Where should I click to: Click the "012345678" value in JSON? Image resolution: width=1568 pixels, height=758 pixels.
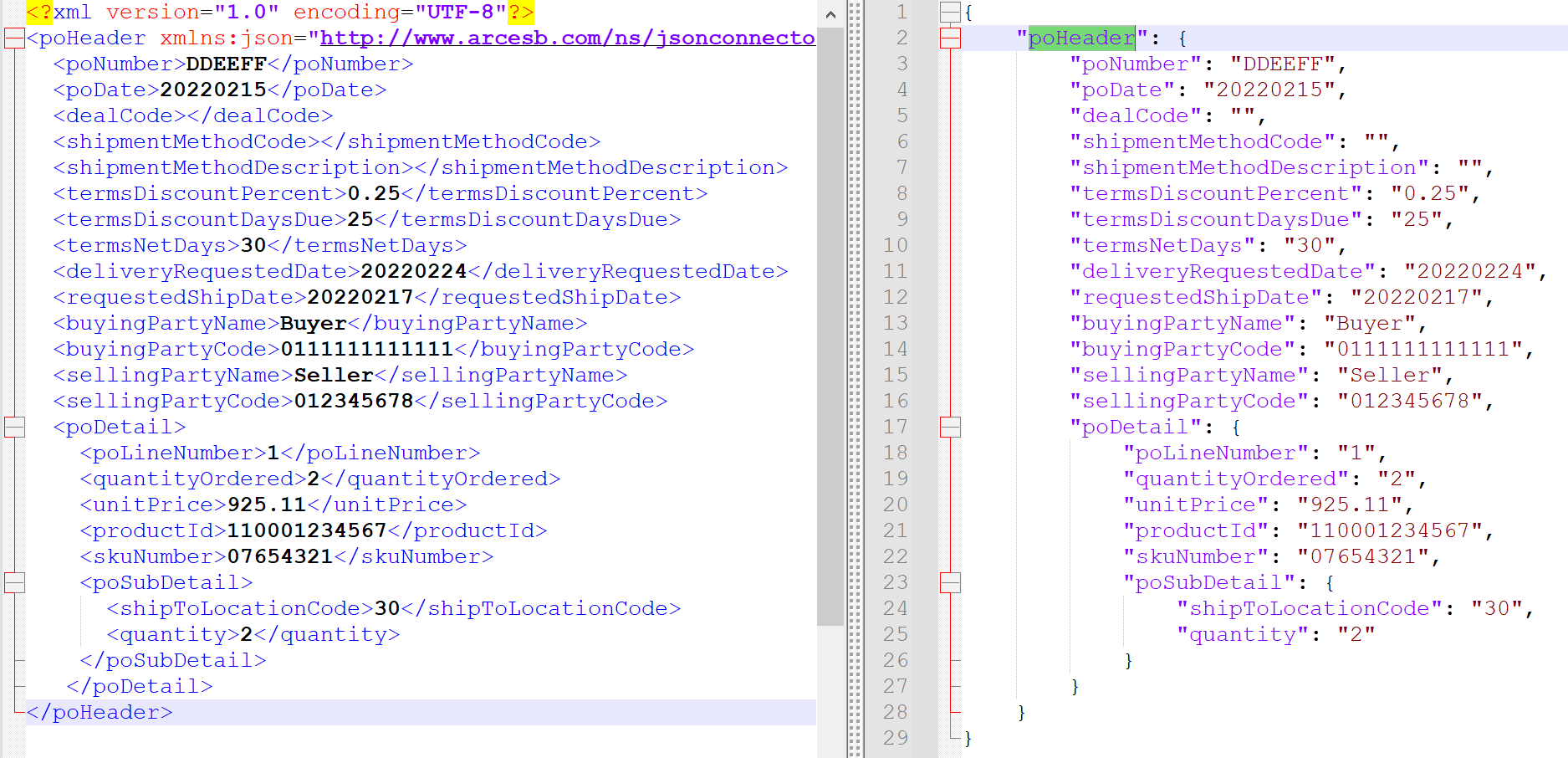1410,402
